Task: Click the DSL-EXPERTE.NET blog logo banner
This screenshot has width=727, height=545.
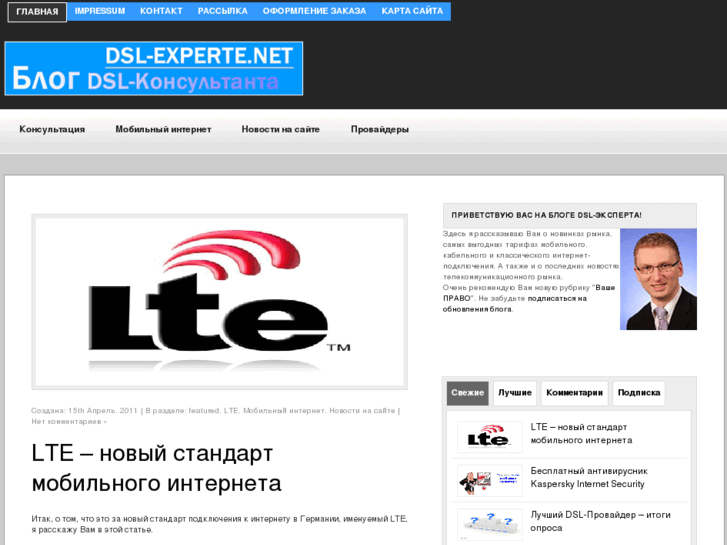Action: click(153, 69)
